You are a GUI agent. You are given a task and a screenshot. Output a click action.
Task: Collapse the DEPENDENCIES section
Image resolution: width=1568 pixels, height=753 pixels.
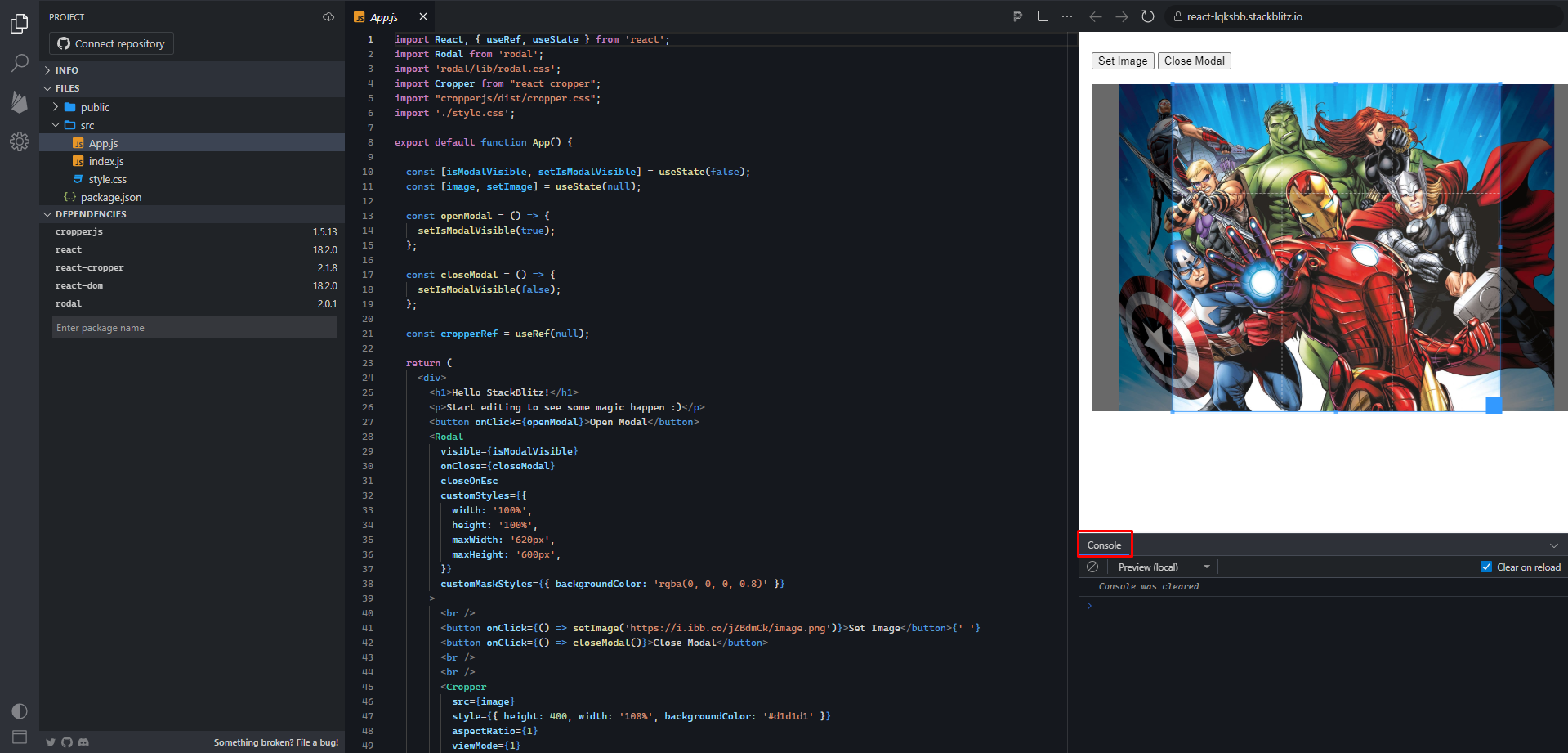192,214
